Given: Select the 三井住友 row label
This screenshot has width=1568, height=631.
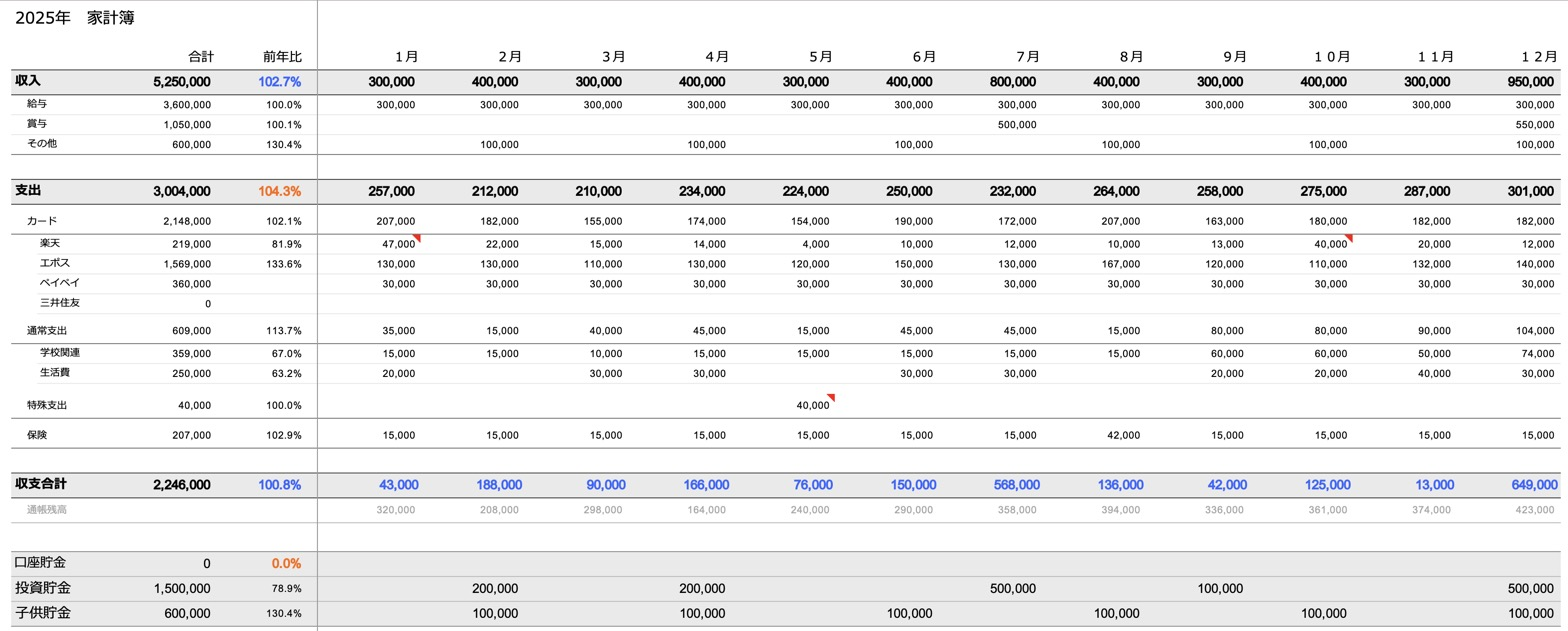Looking at the screenshot, I should pyautogui.click(x=60, y=303).
